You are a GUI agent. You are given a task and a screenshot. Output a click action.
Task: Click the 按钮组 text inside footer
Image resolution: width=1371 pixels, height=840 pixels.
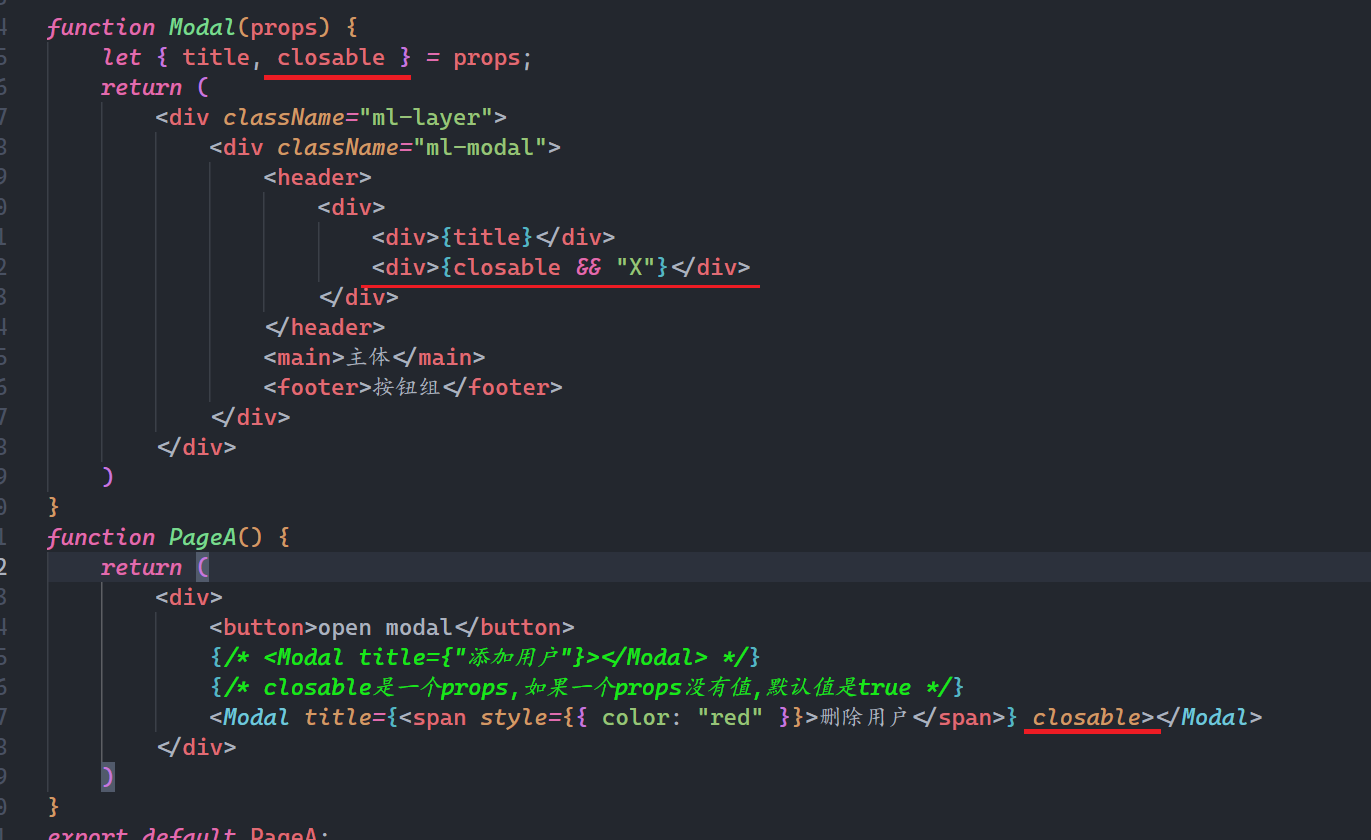(x=407, y=387)
